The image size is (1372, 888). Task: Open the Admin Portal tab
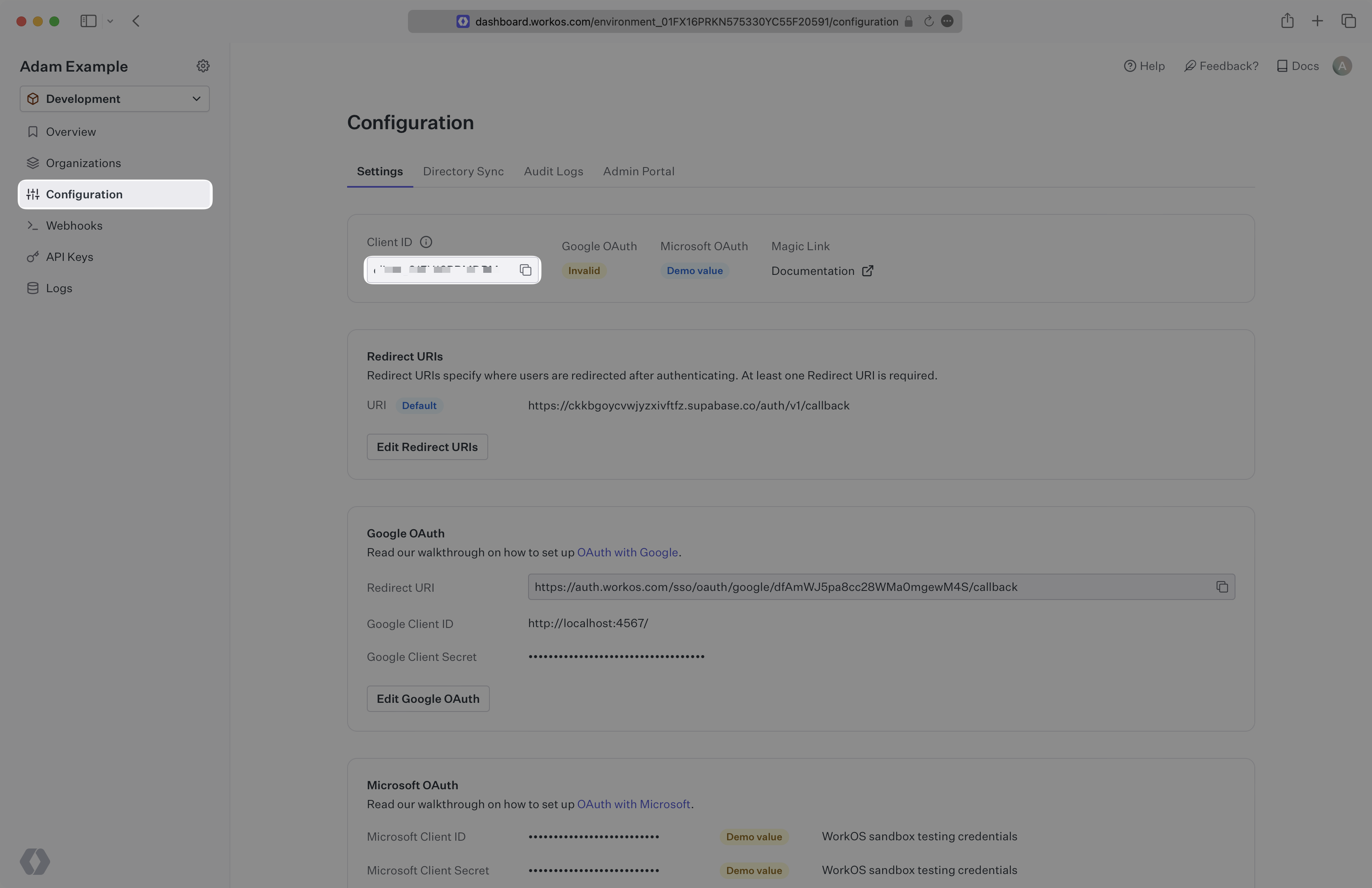pyautogui.click(x=638, y=171)
